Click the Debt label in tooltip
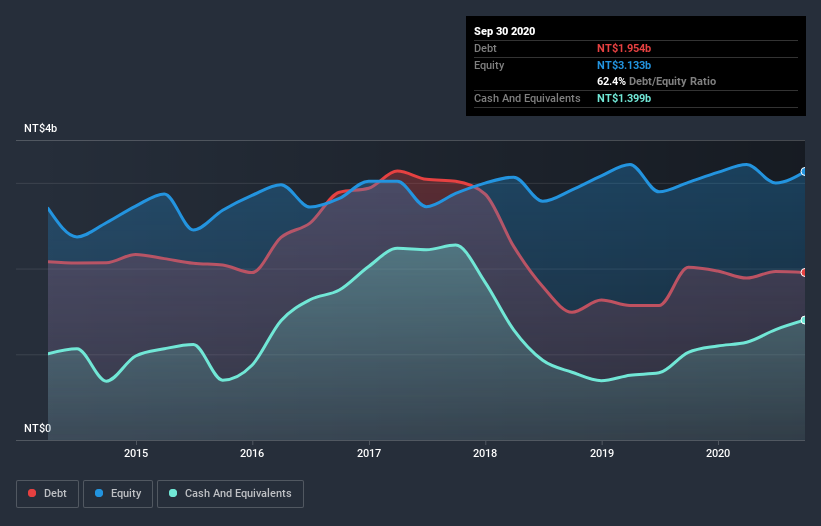The height and width of the screenshot is (526, 821). 485,48
